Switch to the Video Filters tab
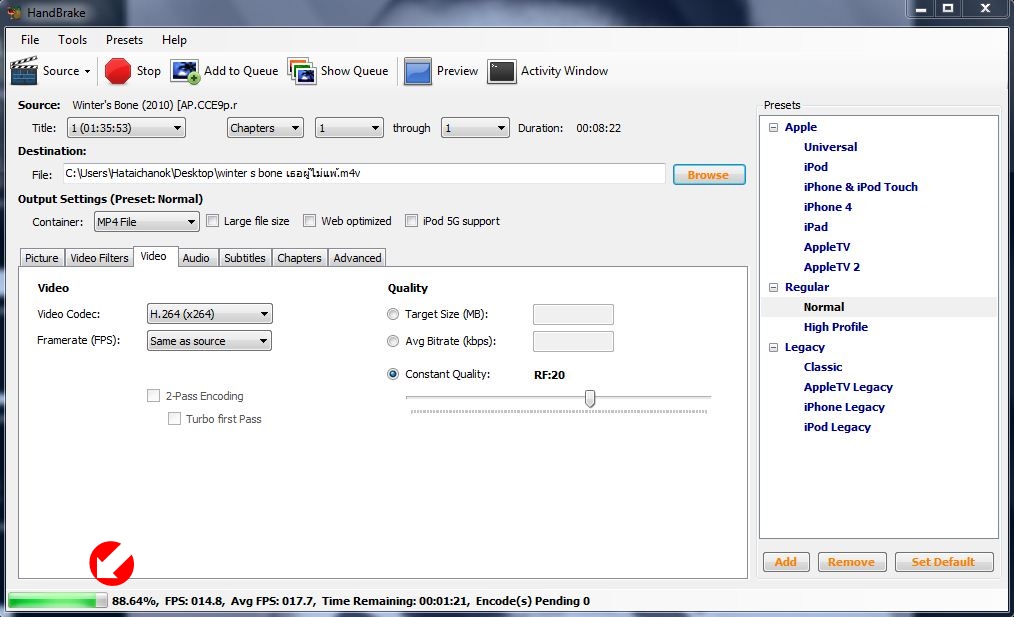1014x617 pixels. pos(99,257)
